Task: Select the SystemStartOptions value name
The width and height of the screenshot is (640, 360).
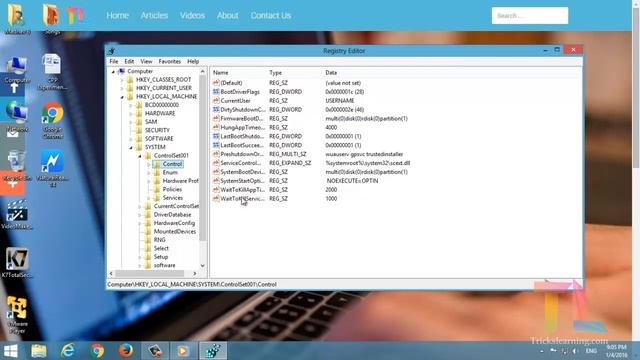Action: (x=242, y=181)
